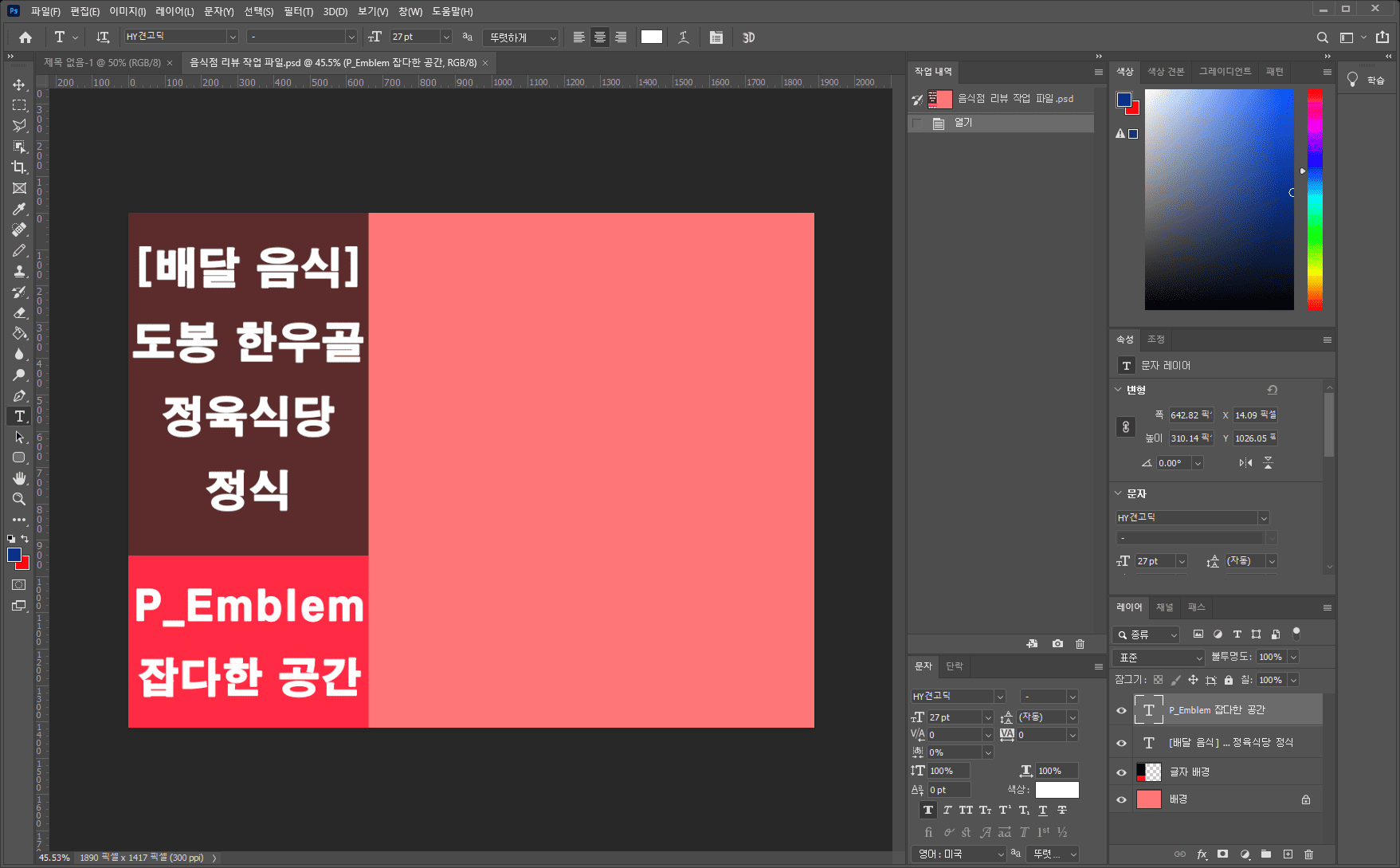Open the 뚜렷하게 anti-aliasing dropdown
The width and height of the screenshot is (1400, 868).
coord(554,37)
